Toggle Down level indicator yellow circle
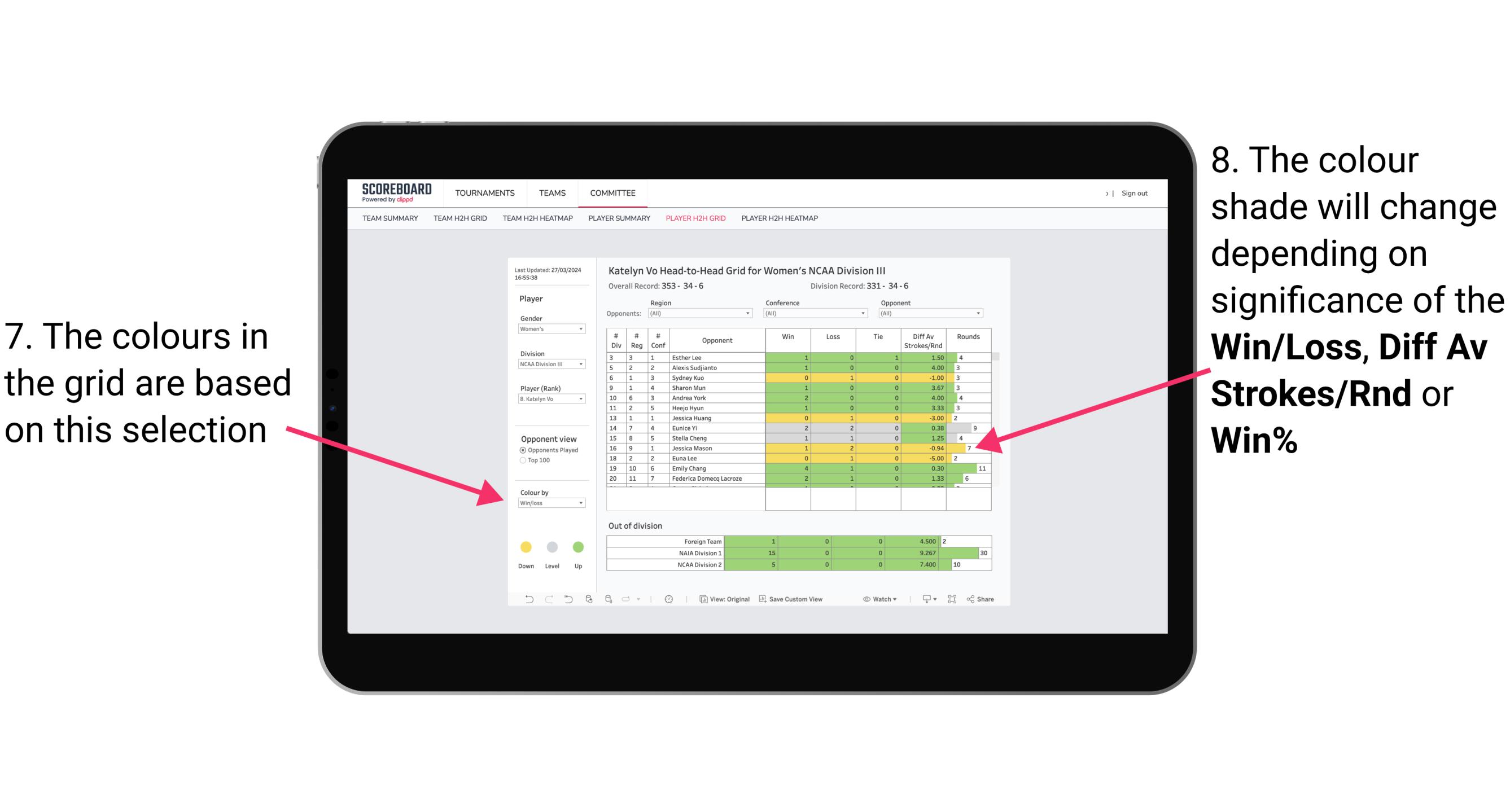1510x812 pixels. point(525,545)
